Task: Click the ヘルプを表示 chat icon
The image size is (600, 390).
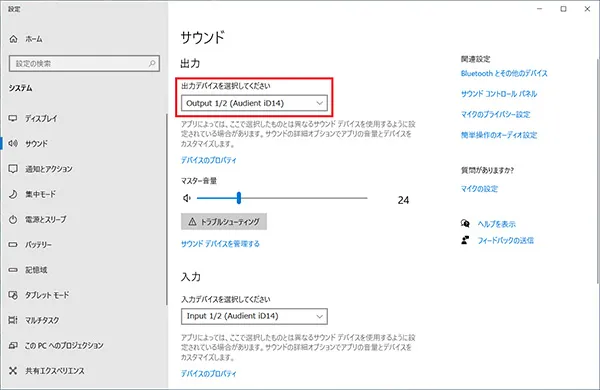Action: tap(465, 224)
